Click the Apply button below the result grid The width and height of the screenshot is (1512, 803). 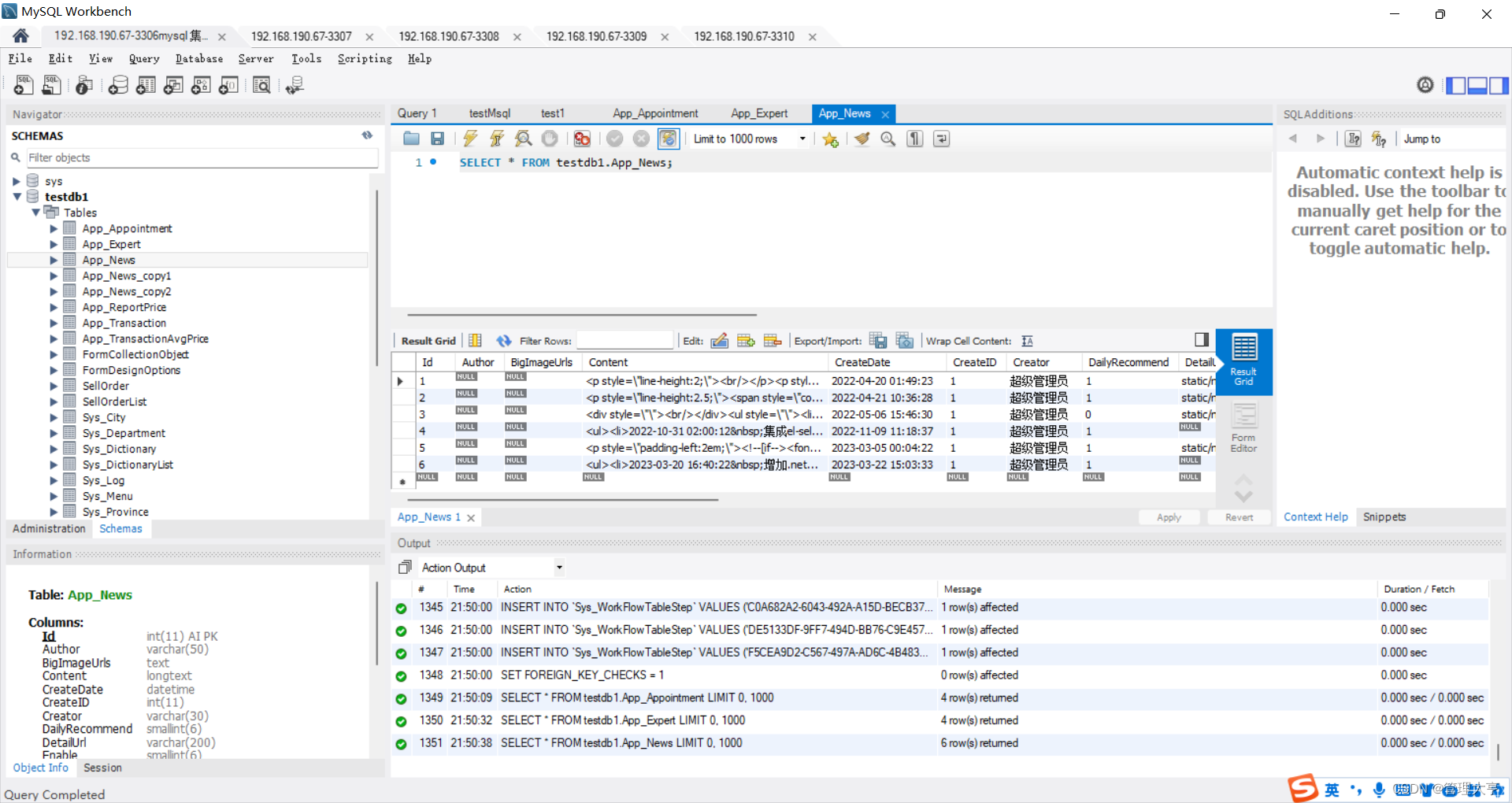pos(1169,517)
